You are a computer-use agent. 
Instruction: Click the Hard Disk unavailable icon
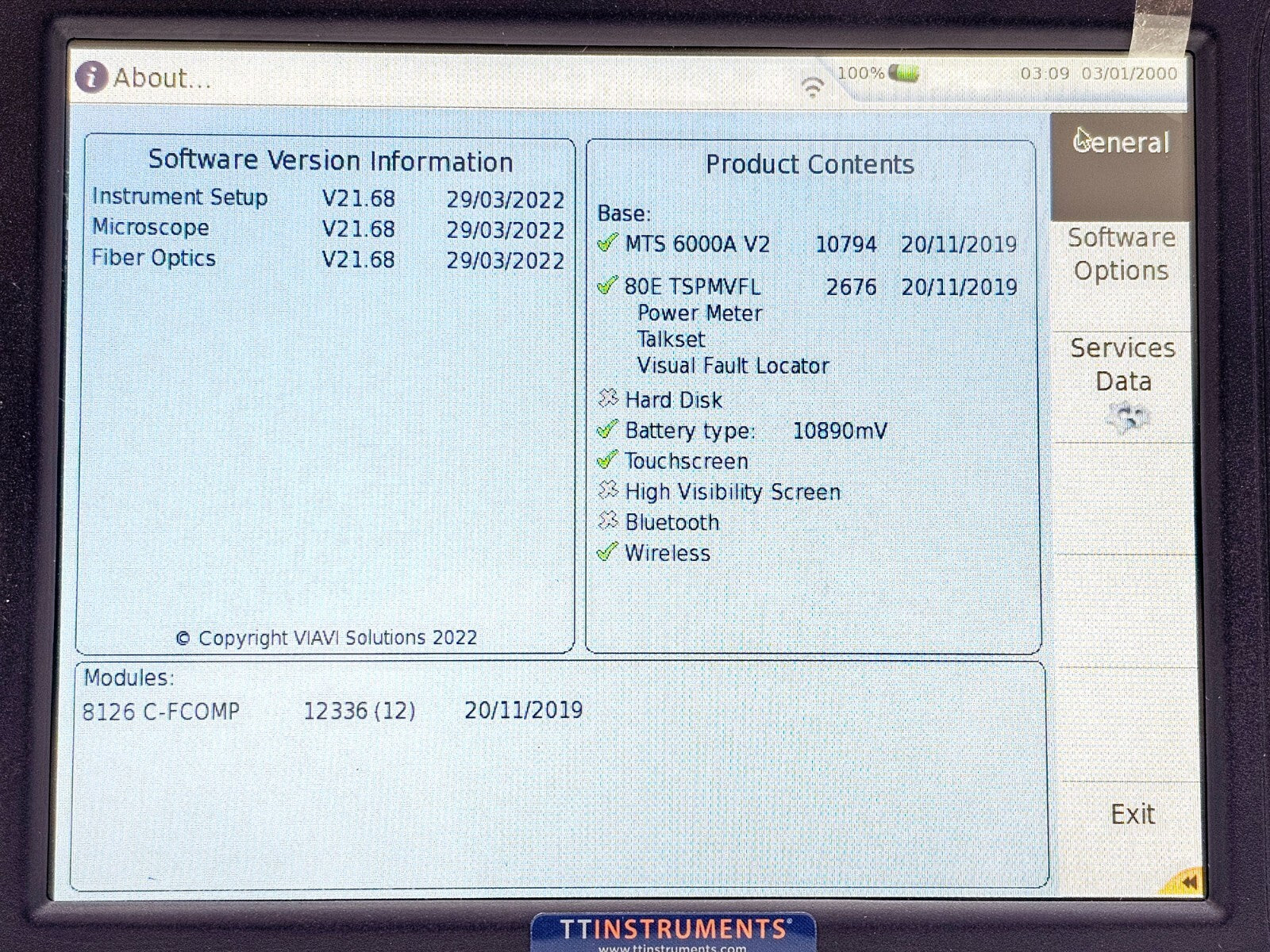pos(608,398)
